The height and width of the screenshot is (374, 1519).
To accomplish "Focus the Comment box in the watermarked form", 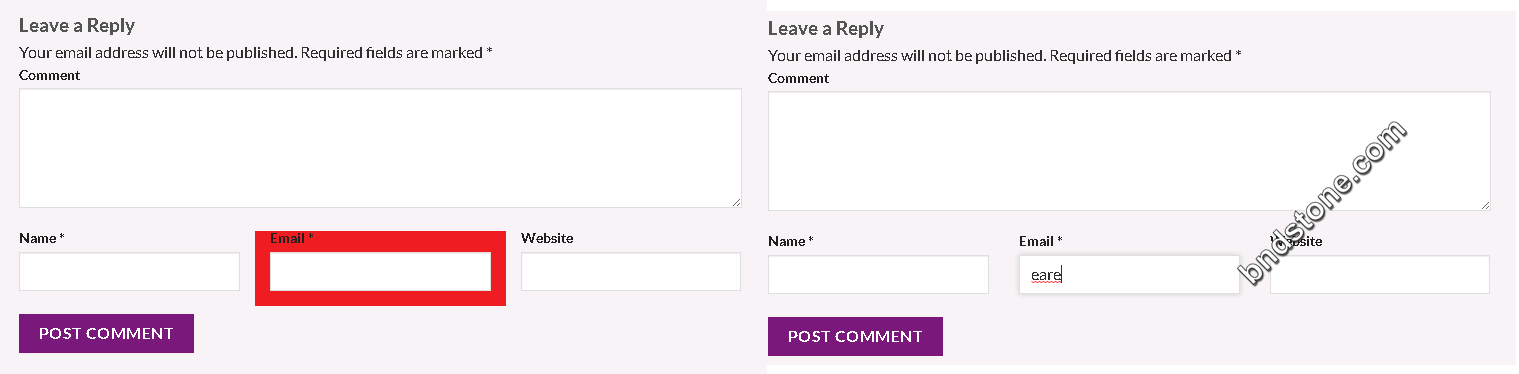I will [1129, 151].
